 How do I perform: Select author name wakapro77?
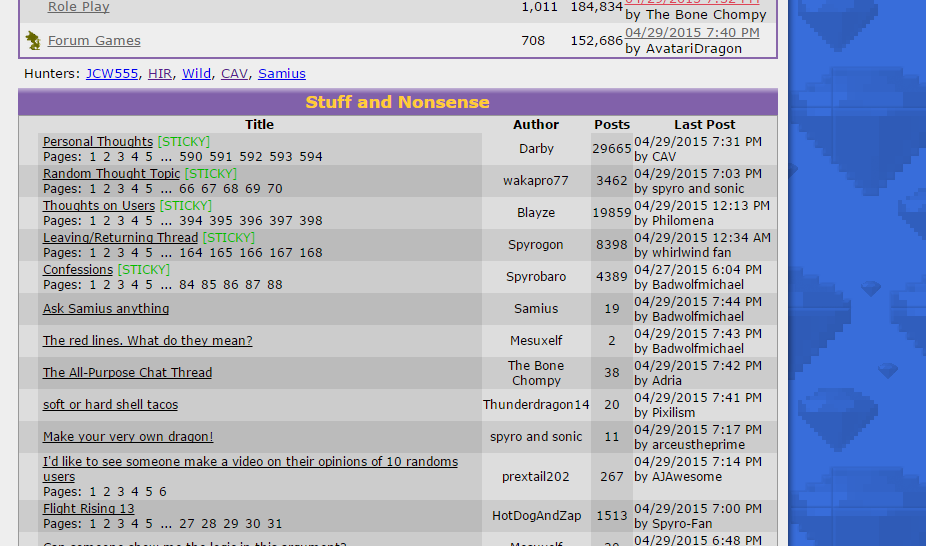pyautogui.click(x=536, y=181)
